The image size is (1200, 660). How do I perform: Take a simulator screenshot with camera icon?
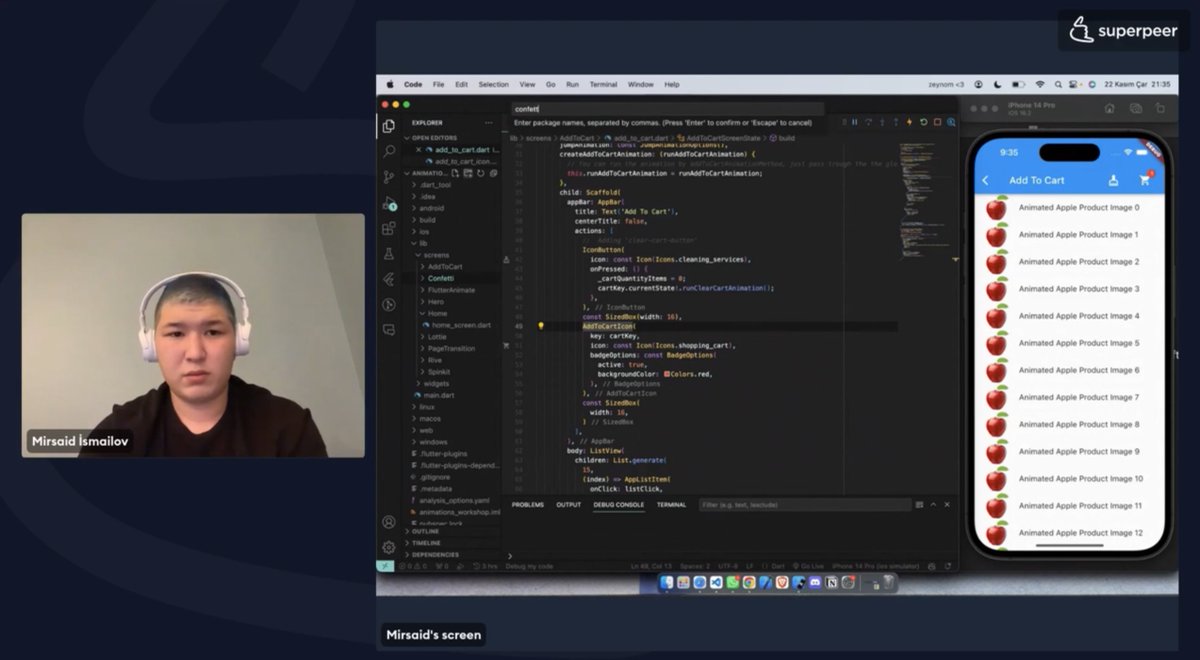pyautogui.click(x=1136, y=108)
